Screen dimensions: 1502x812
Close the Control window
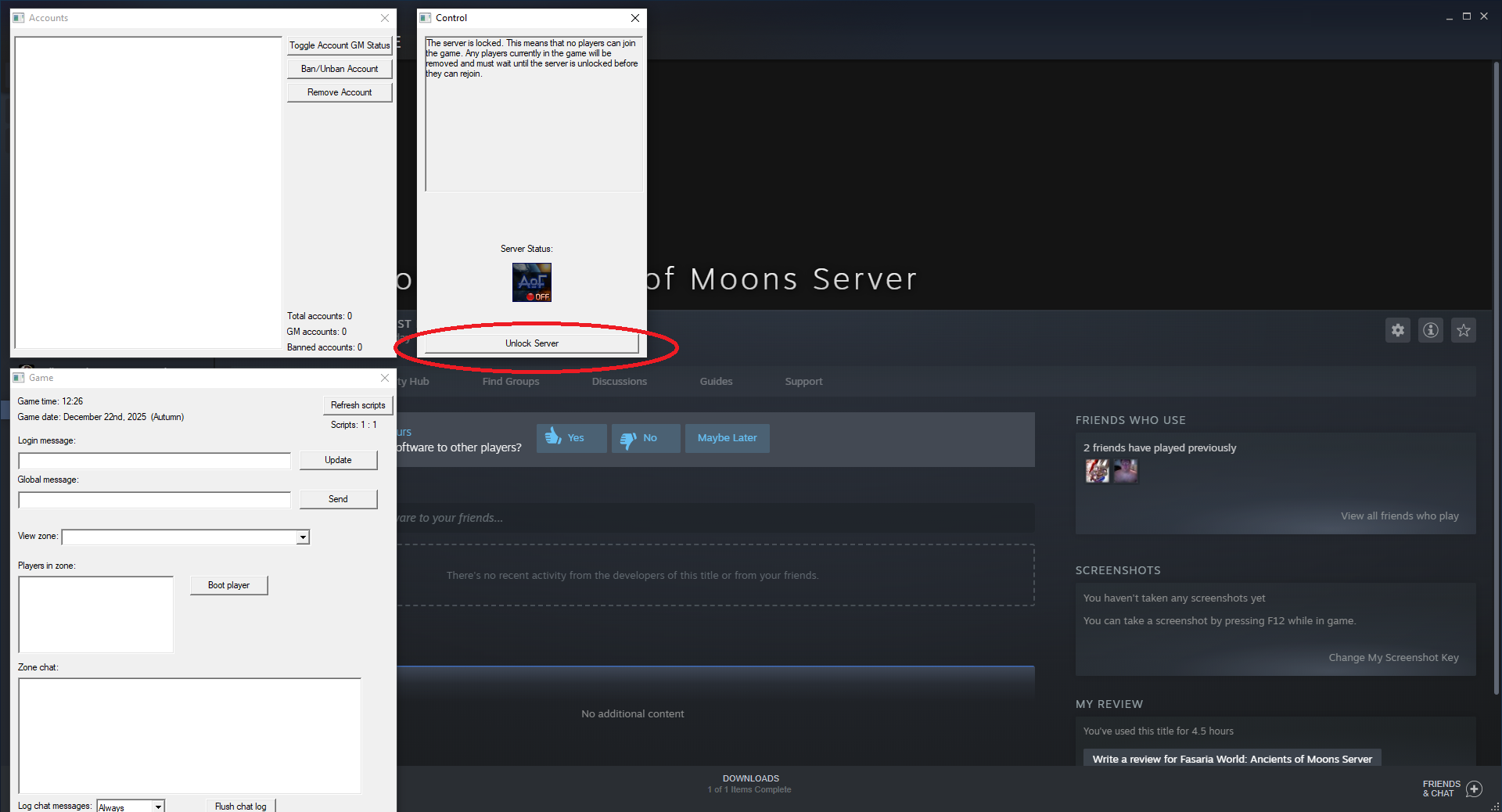pos(635,18)
